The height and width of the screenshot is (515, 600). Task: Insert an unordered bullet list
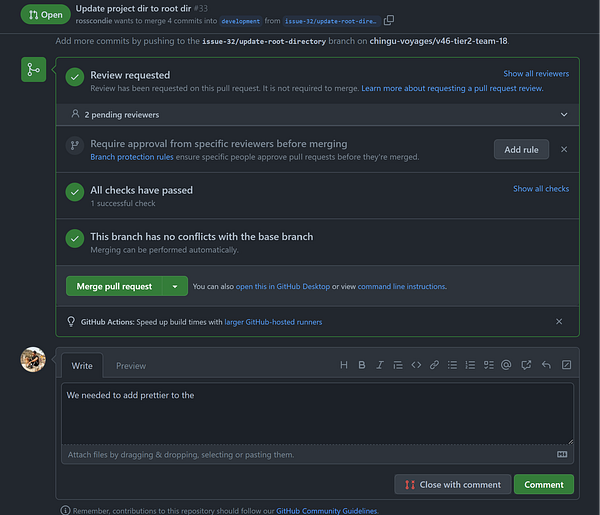pyautogui.click(x=452, y=365)
